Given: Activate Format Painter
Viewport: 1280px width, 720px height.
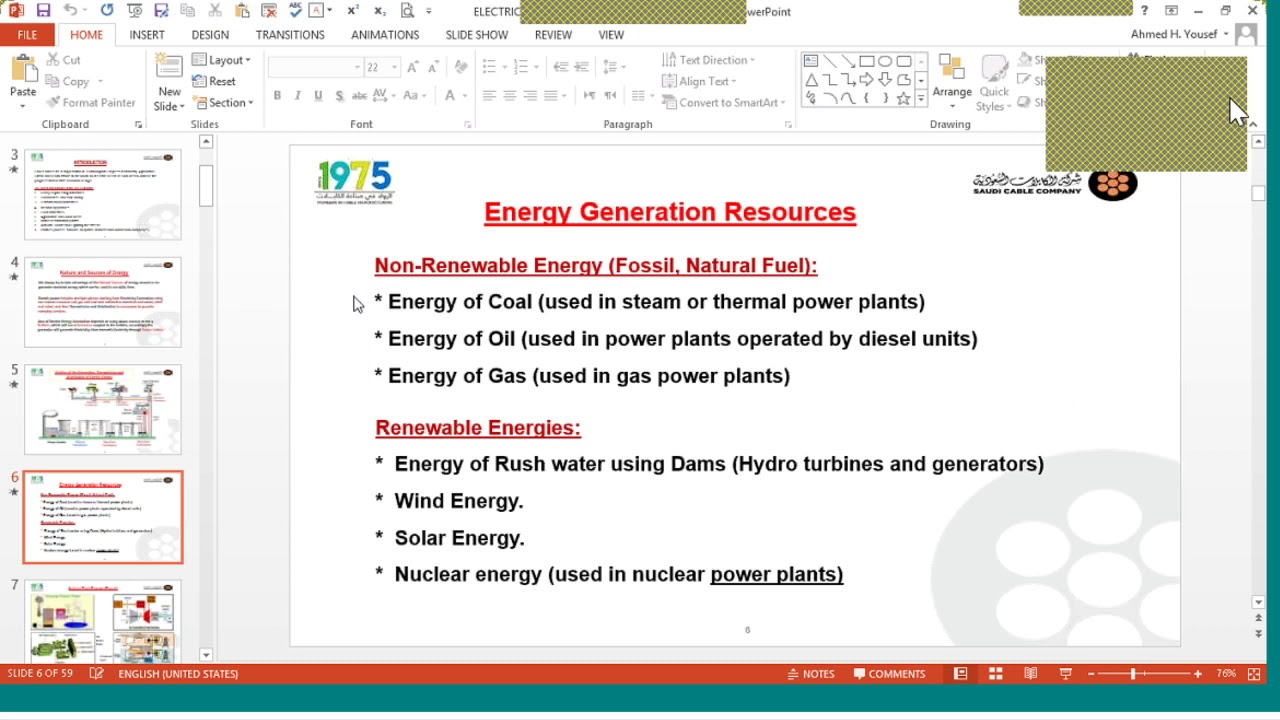Looking at the screenshot, I should (91, 102).
